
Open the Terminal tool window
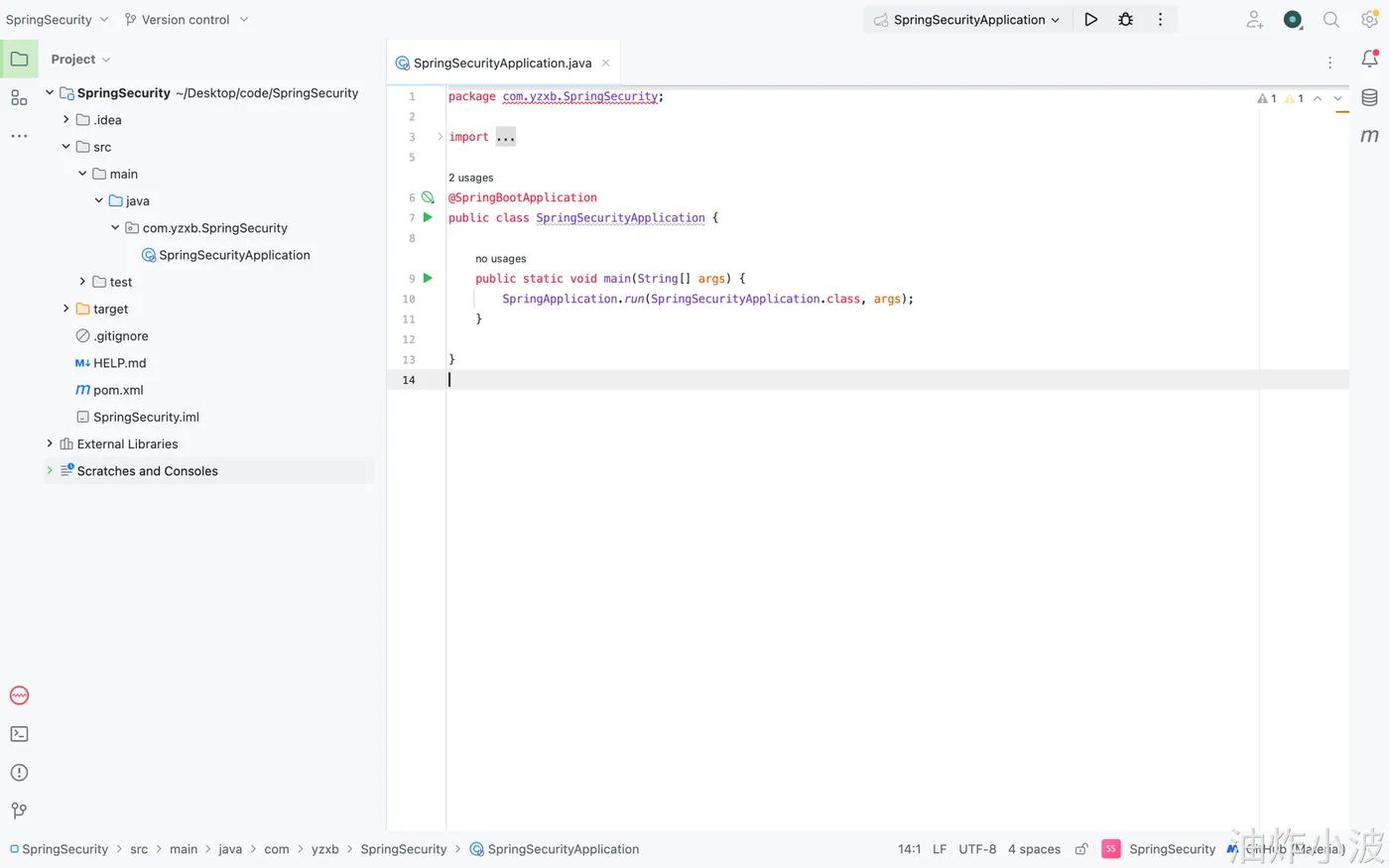19,734
